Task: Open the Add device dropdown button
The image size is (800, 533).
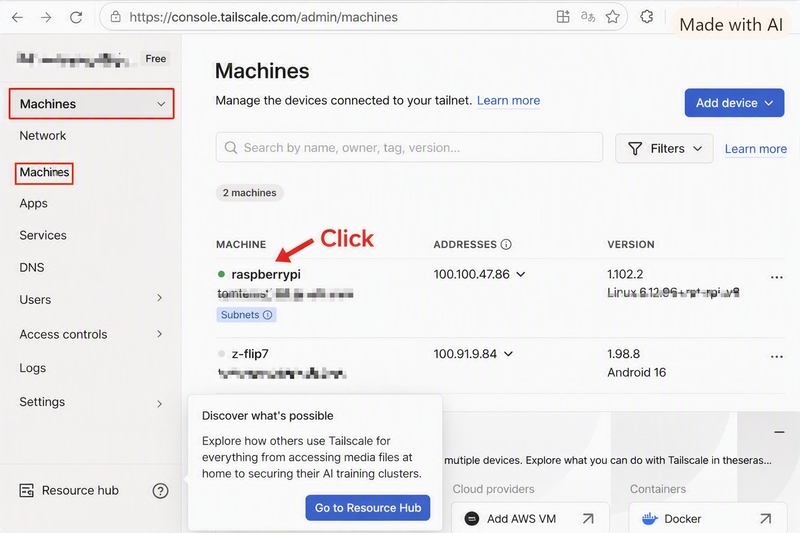Action: (734, 103)
